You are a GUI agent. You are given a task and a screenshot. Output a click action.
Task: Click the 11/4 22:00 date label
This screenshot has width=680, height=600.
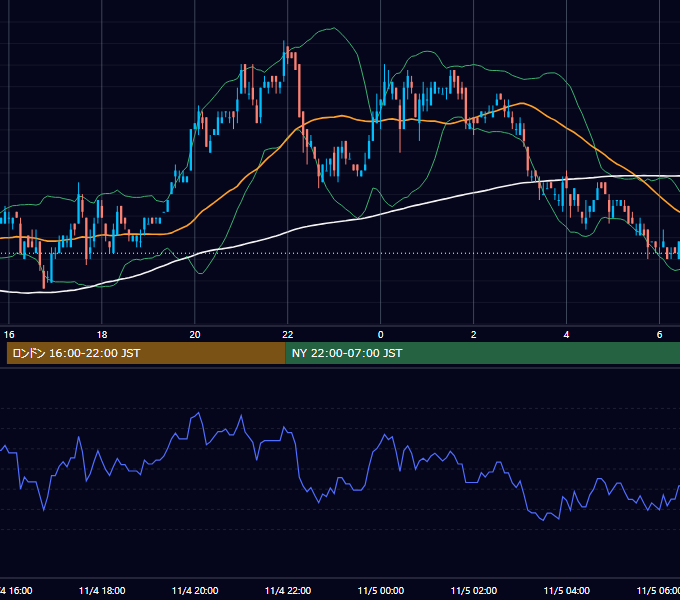pos(288,590)
